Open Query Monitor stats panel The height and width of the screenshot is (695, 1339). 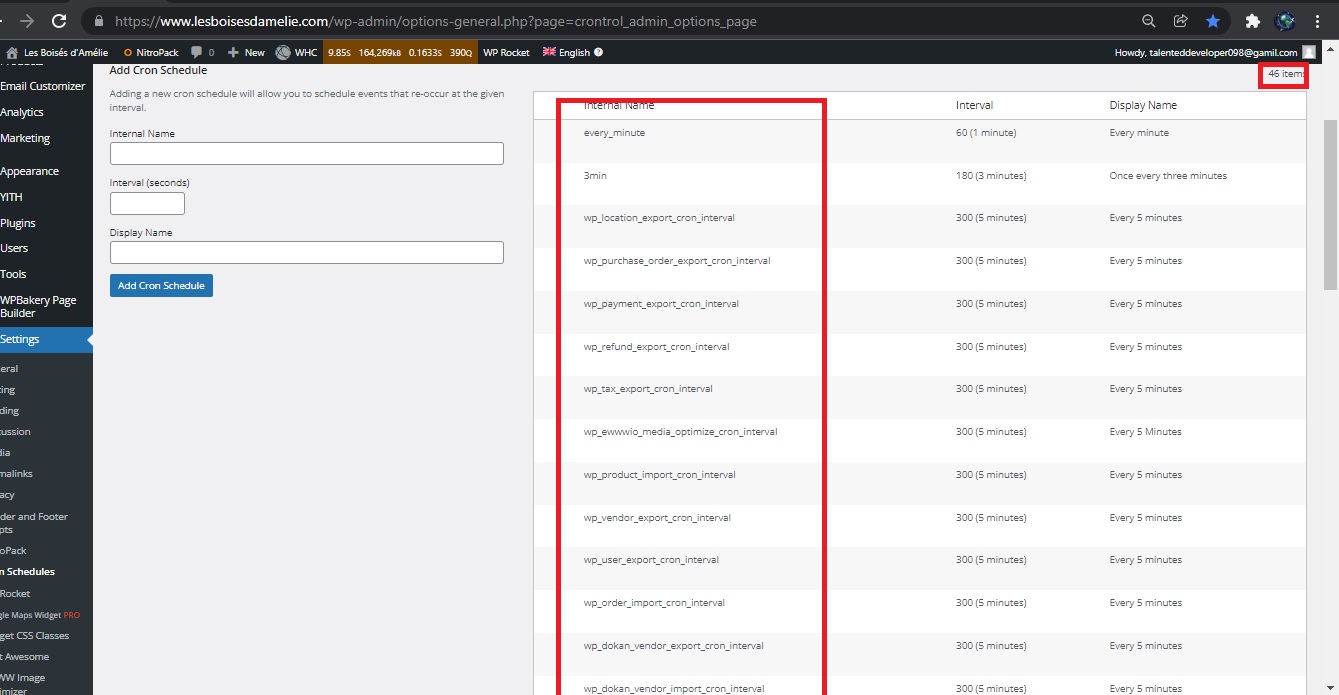click(x=400, y=52)
